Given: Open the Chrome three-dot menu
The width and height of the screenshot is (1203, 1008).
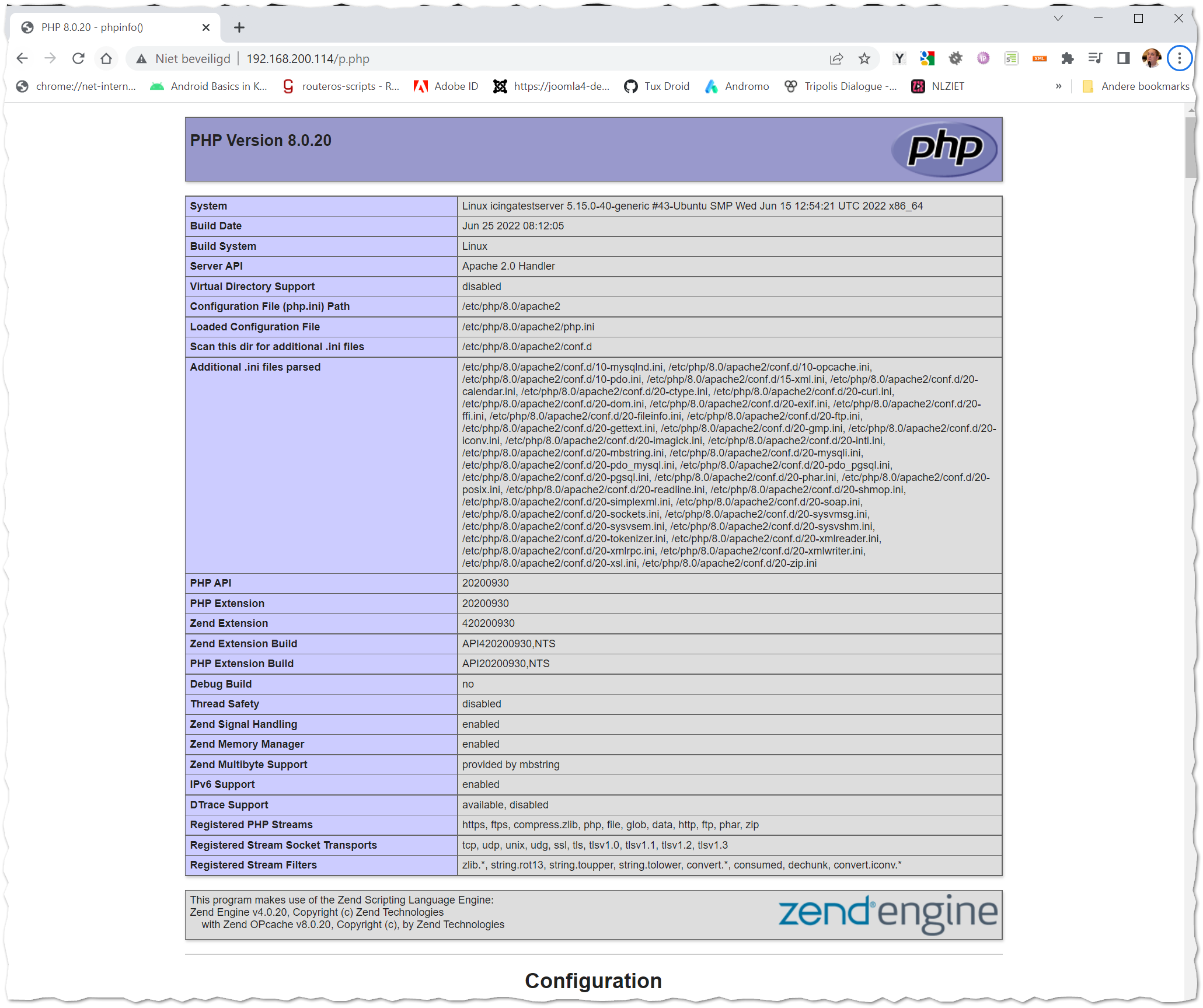Looking at the screenshot, I should [x=1180, y=58].
